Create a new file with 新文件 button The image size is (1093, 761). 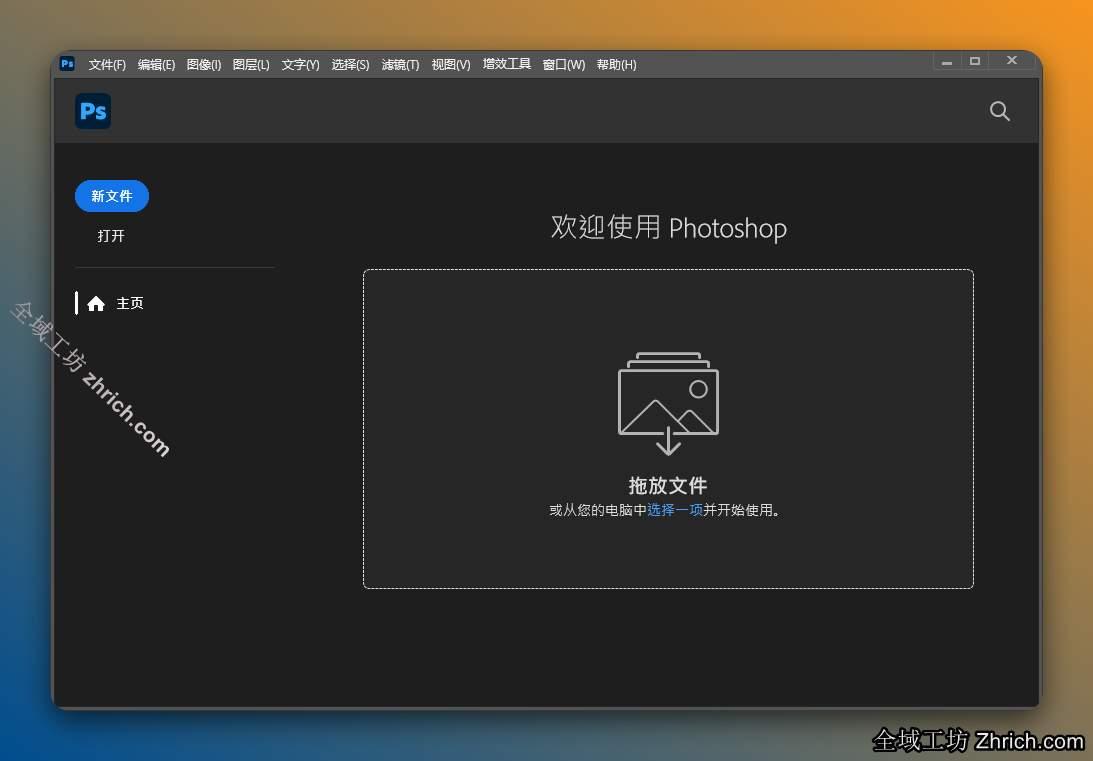(x=112, y=196)
